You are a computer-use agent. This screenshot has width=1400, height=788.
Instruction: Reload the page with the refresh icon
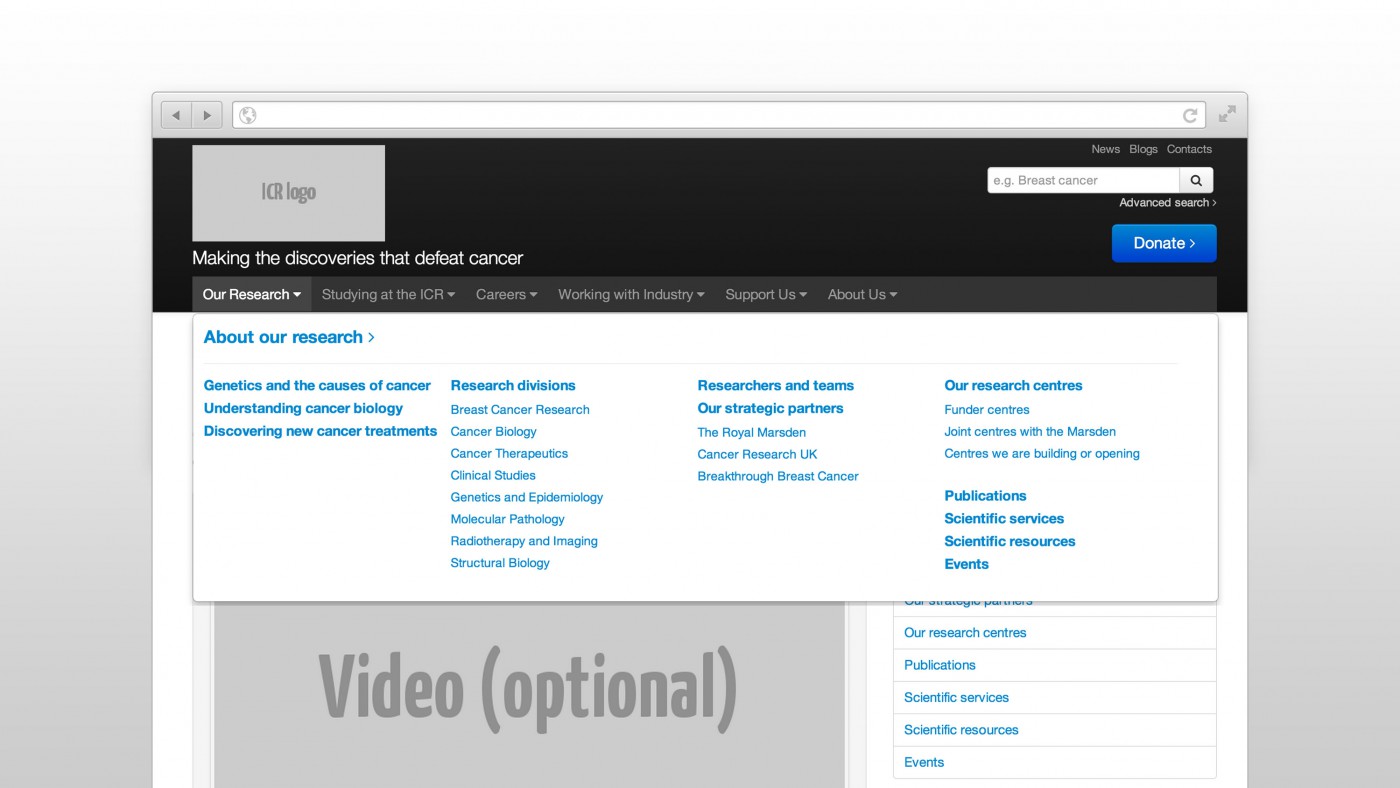pyautogui.click(x=1190, y=115)
